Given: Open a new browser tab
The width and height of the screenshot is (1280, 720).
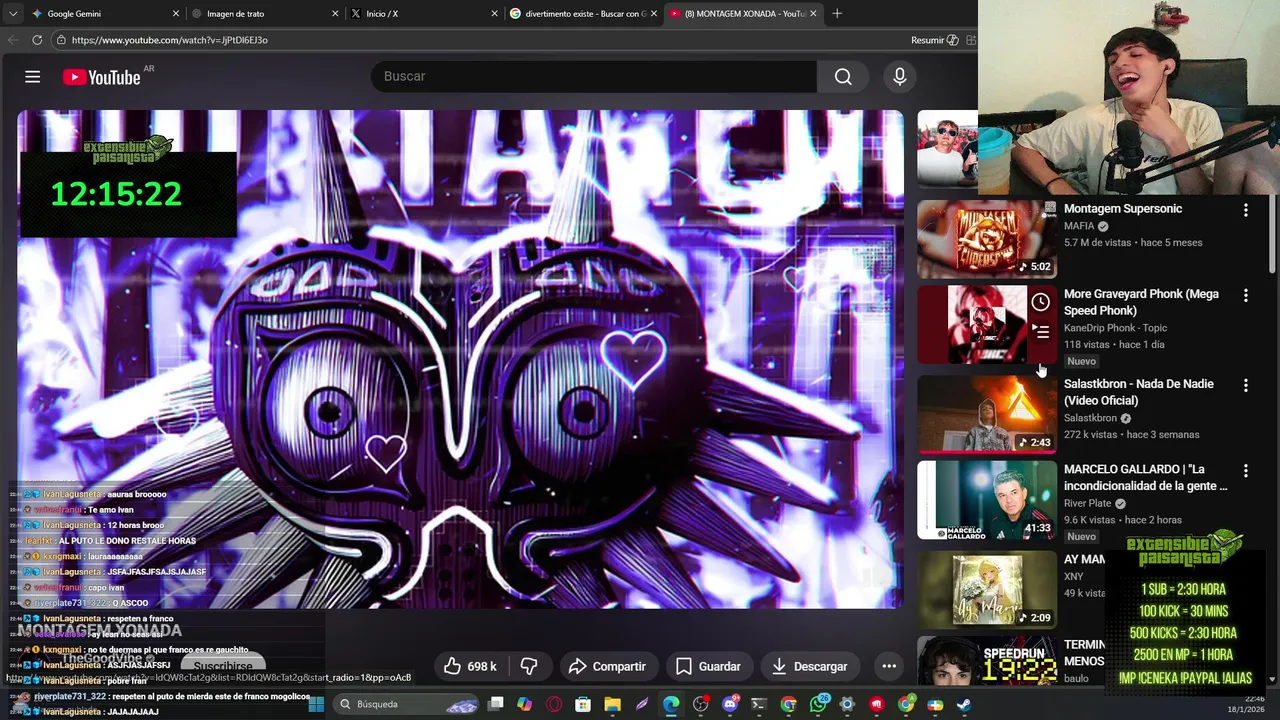Looking at the screenshot, I should pos(837,14).
